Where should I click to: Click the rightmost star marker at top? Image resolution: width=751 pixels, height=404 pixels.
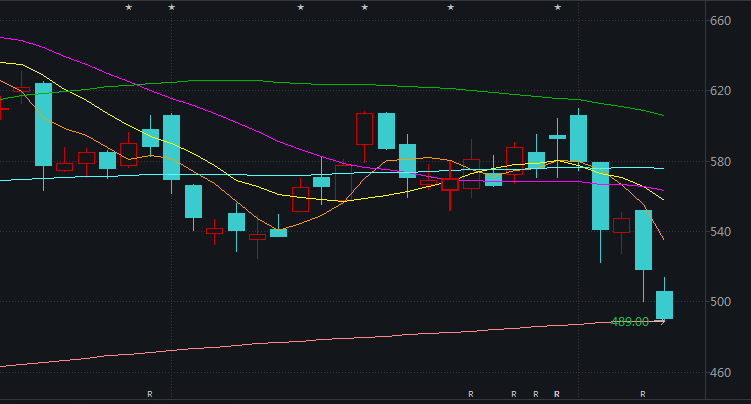(x=558, y=8)
